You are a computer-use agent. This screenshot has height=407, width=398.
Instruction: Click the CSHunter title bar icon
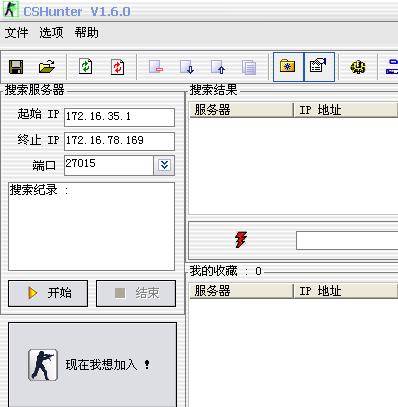[10, 10]
